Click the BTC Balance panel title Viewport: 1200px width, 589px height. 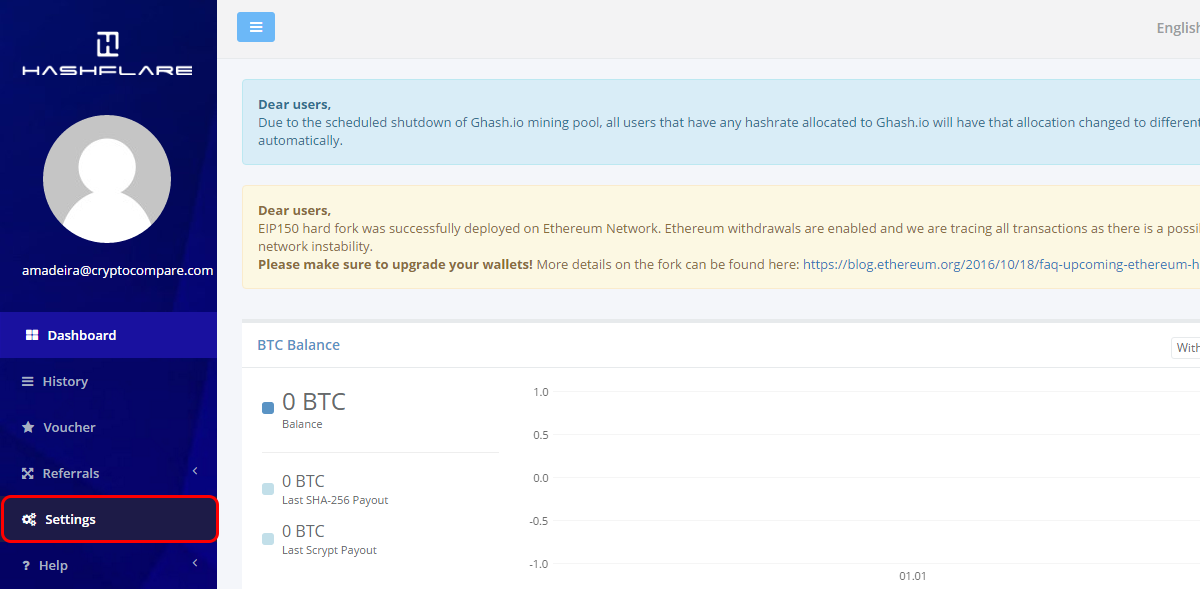click(x=299, y=345)
